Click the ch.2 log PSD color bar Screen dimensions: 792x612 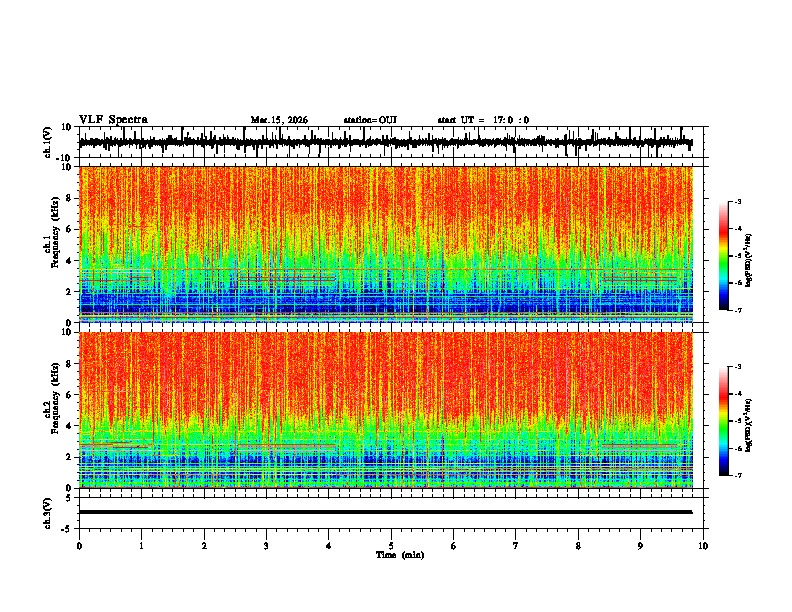(x=723, y=421)
